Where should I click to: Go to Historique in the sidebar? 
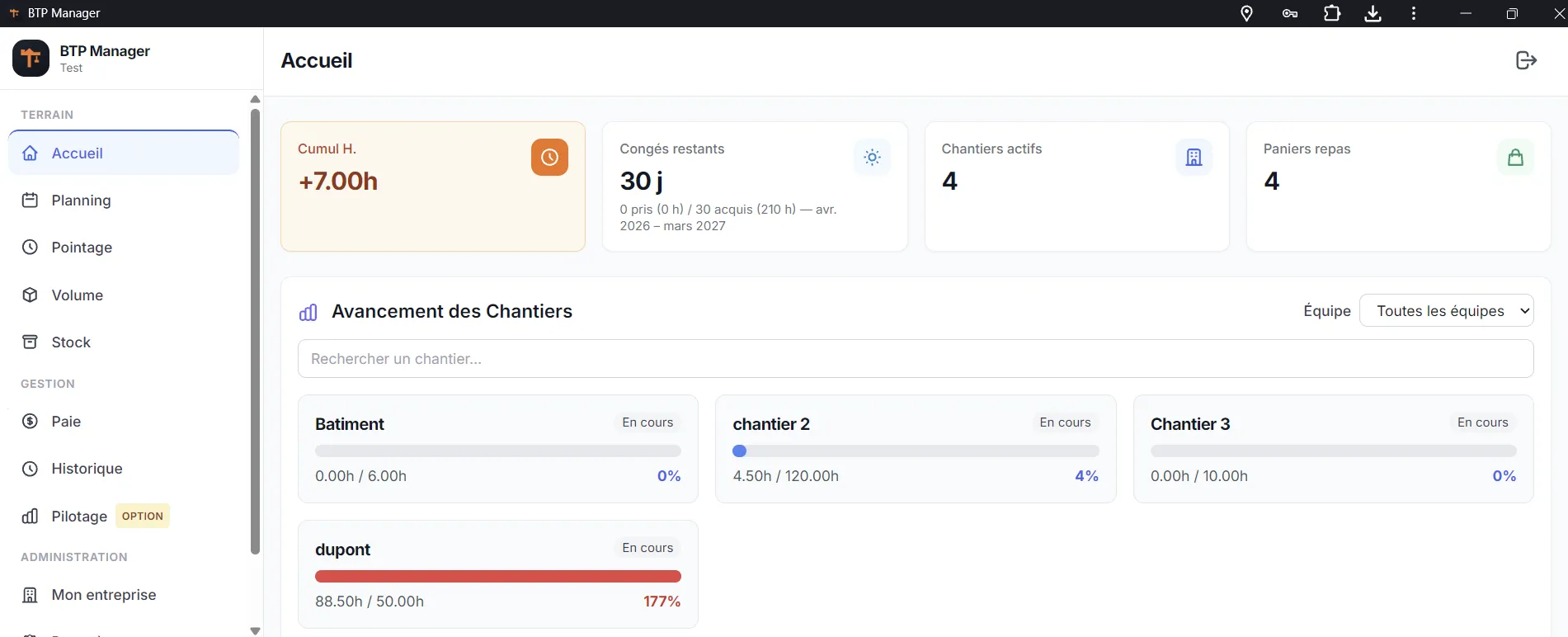tap(124, 469)
